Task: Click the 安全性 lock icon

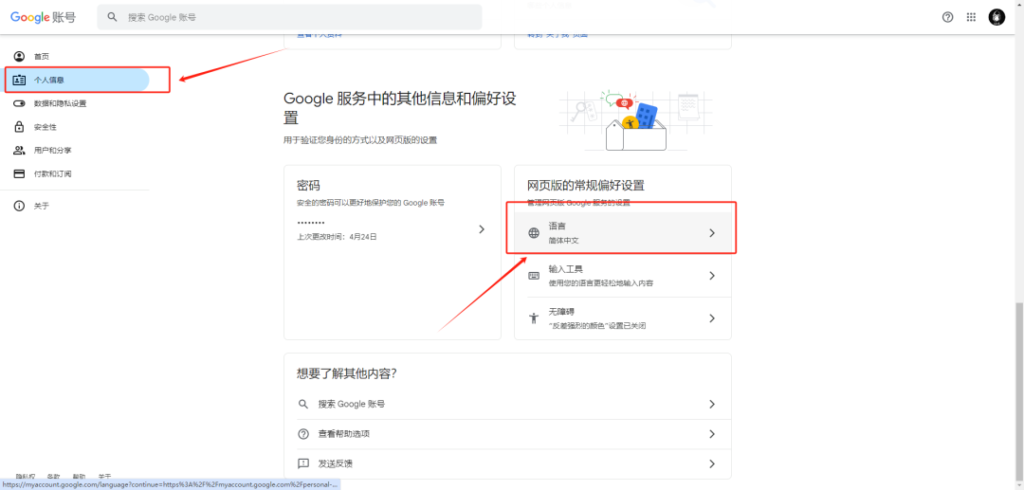Action: [19, 127]
